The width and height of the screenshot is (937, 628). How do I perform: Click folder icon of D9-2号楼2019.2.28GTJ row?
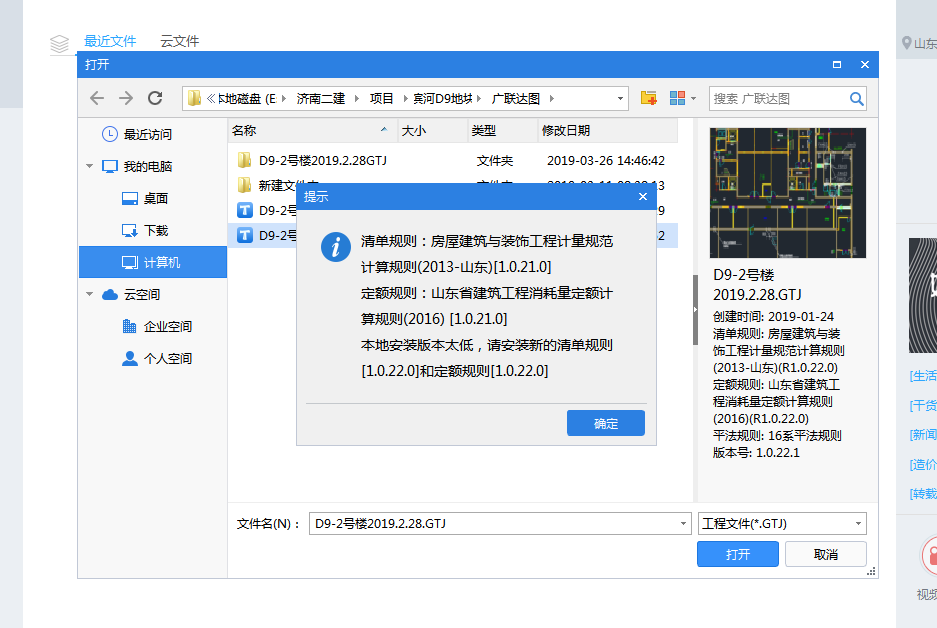coord(244,160)
